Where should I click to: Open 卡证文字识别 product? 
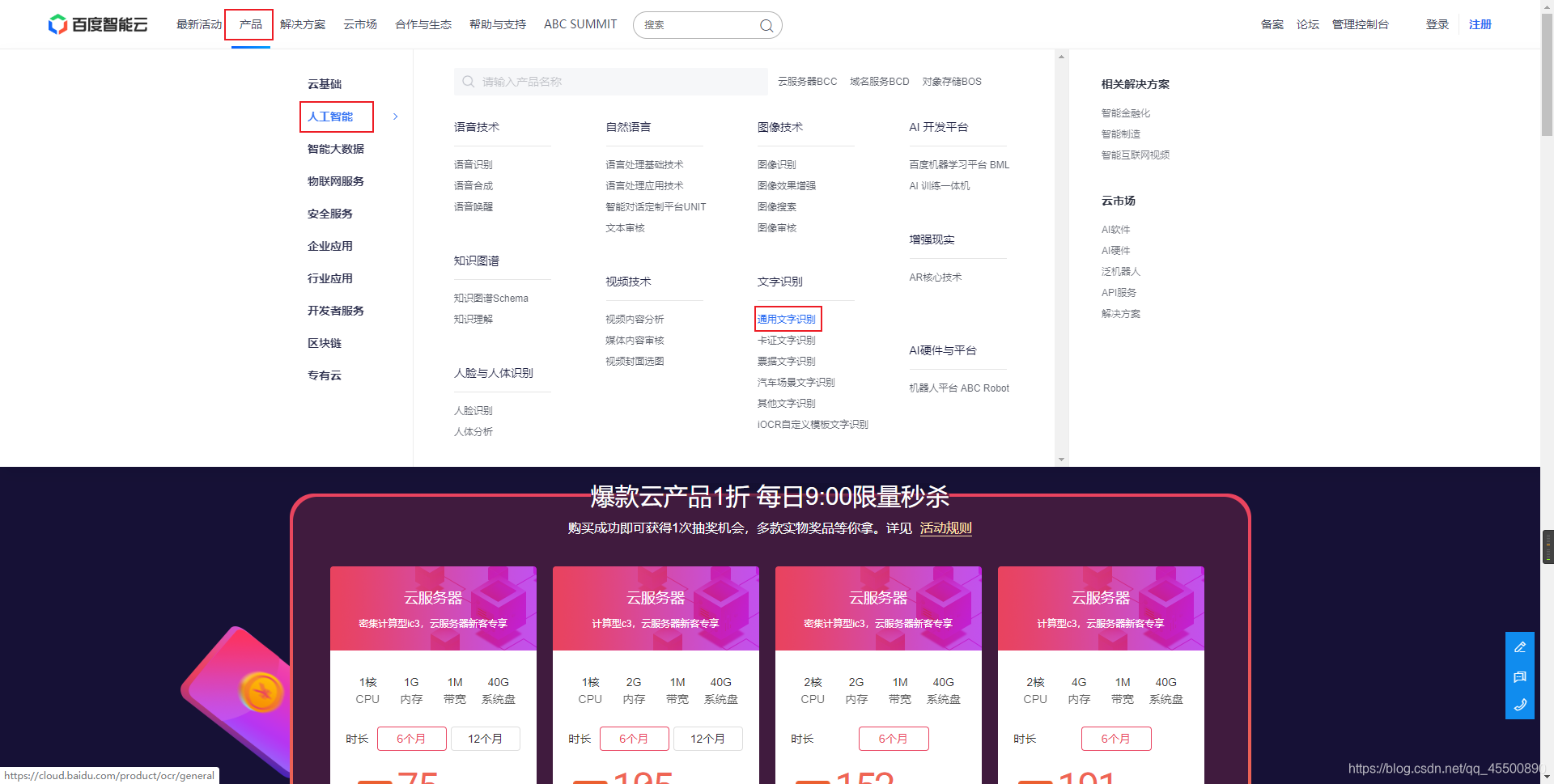point(787,340)
